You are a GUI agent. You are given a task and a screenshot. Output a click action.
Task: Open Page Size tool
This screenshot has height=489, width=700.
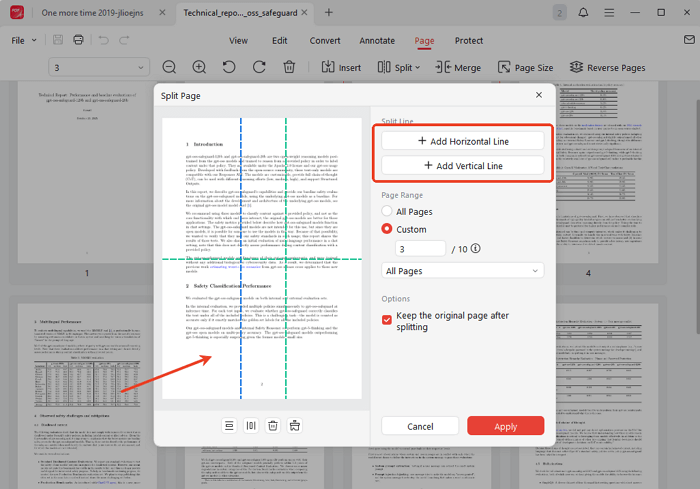525,67
